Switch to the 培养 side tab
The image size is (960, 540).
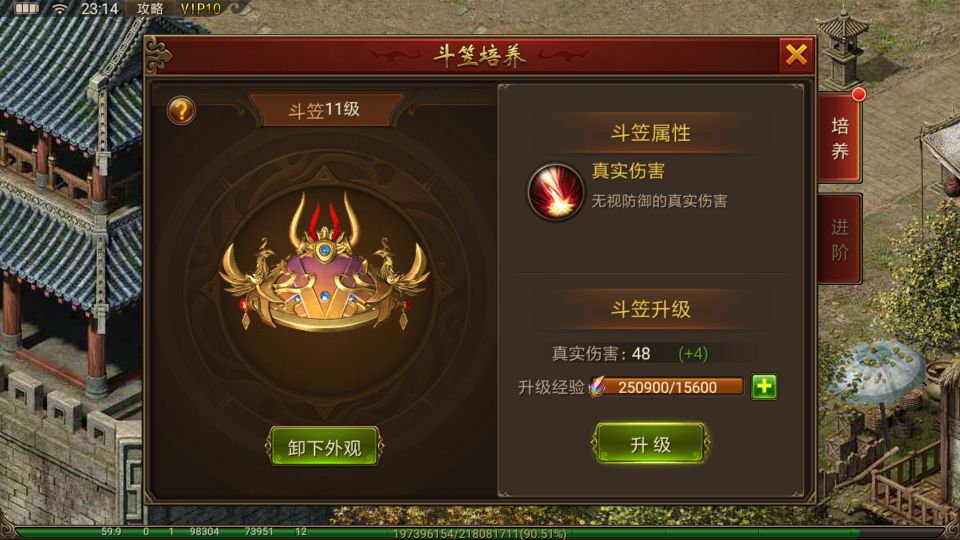click(839, 139)
